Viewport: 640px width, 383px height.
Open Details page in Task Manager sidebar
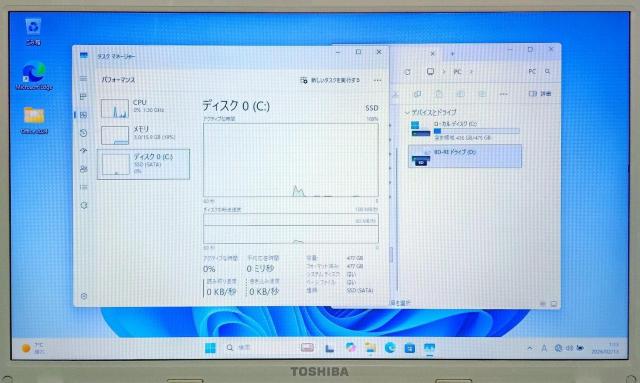tap(83, 187)
